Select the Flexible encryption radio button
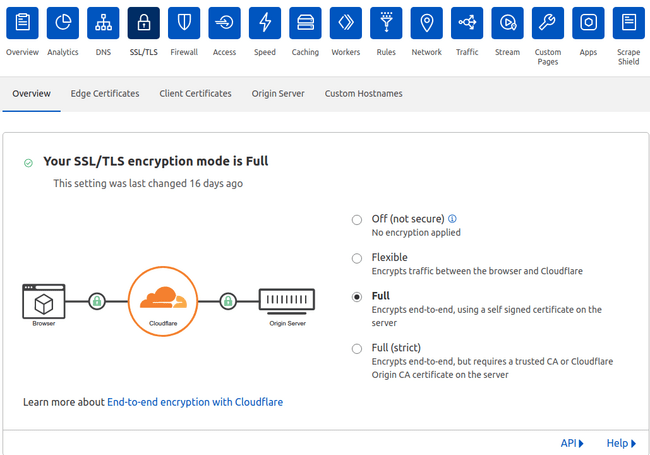The height and width of the screenshot is (455, 650). click(x=357, y=258)
